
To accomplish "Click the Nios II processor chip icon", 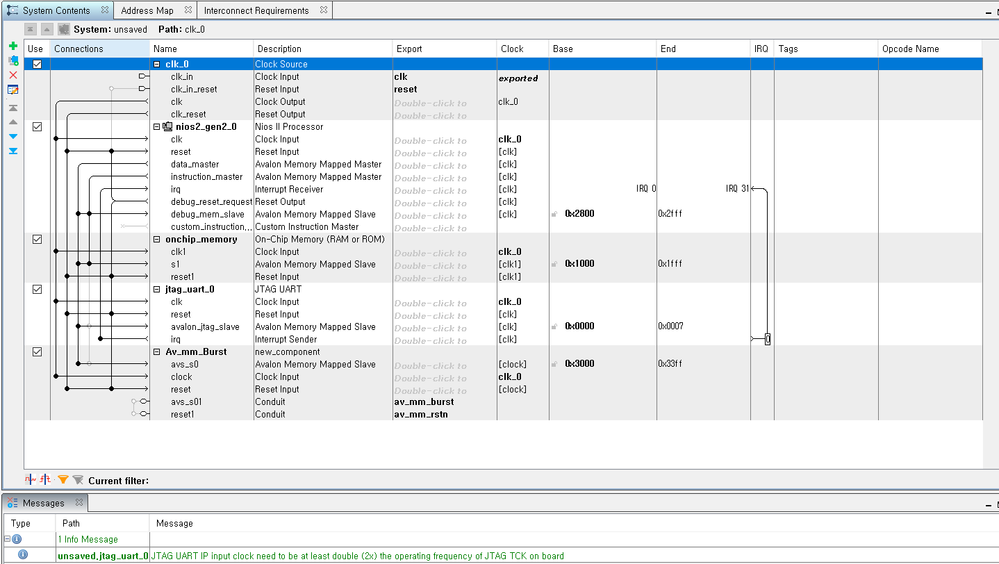I will (168, 127).
